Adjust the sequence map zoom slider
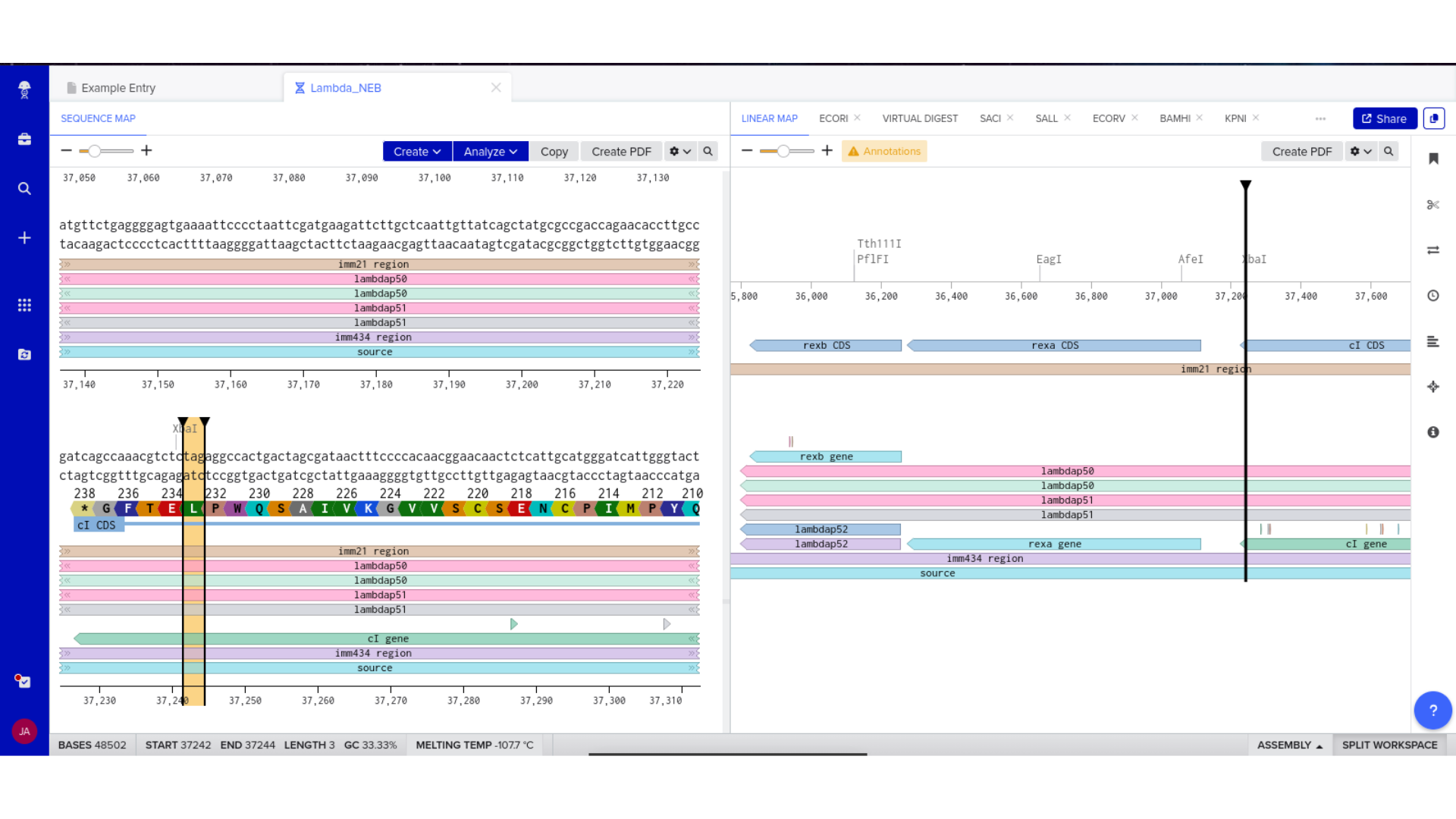 [94, 151]
